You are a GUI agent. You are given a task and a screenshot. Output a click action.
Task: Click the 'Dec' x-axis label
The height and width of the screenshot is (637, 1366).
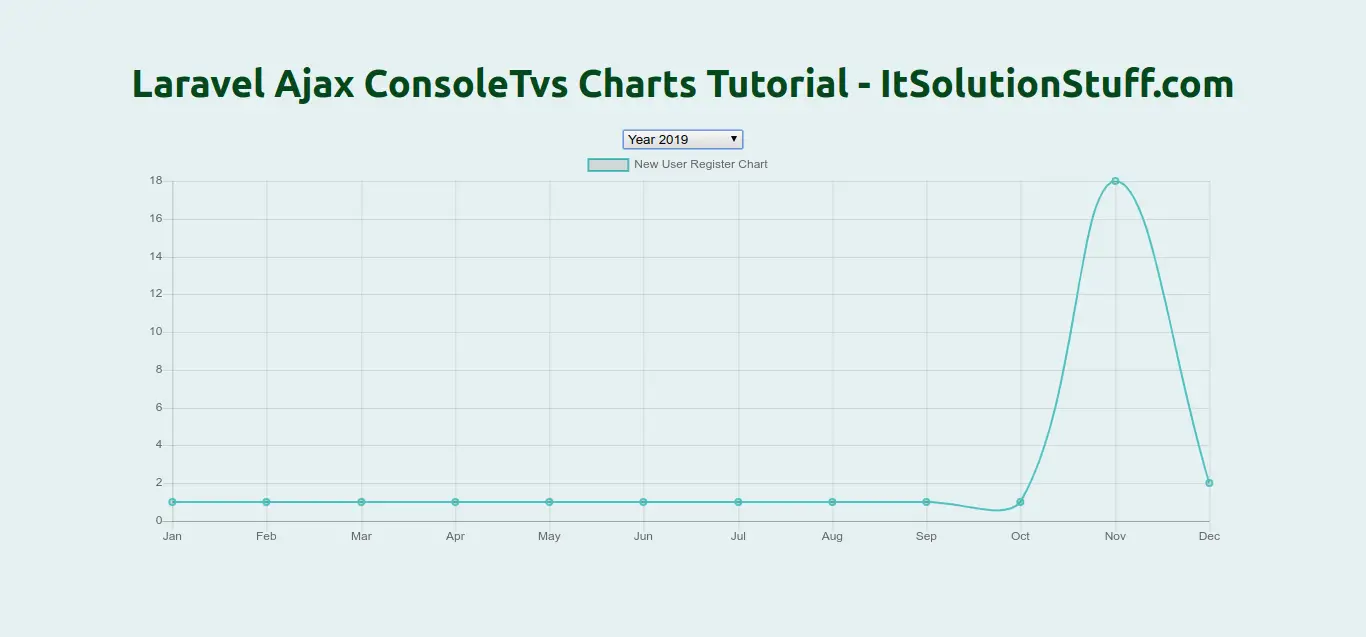(x=1209, y=537)
